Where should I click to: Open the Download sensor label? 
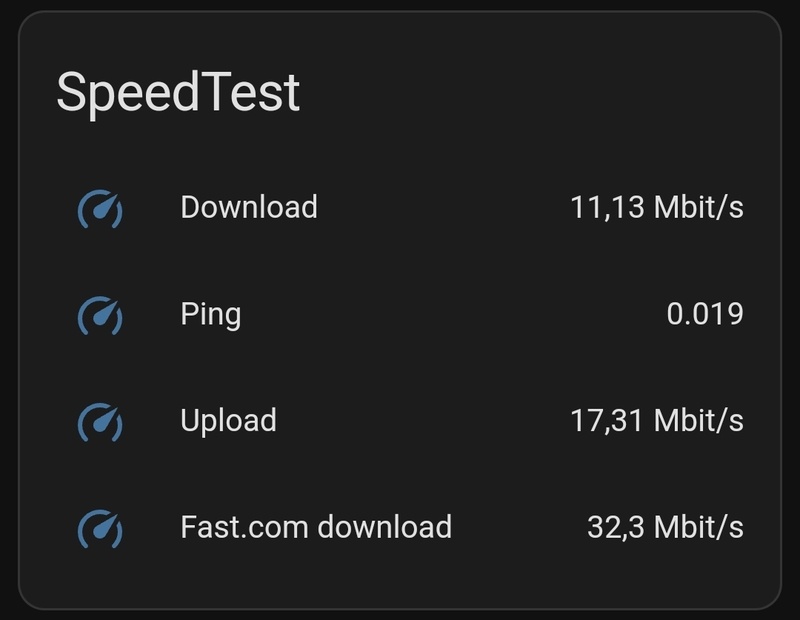point(249,207)
